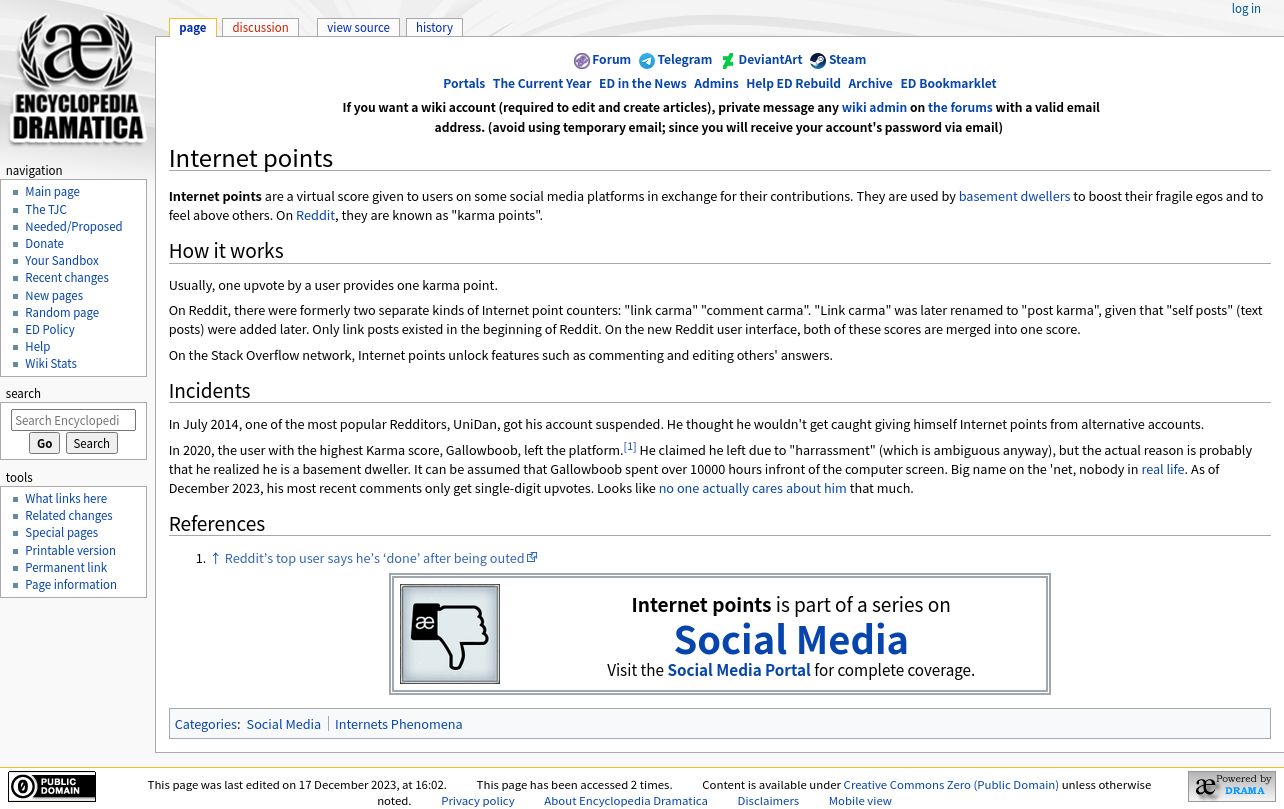
Task: Open Help ED Rebuild link
Action: click(x=793, y=84)
